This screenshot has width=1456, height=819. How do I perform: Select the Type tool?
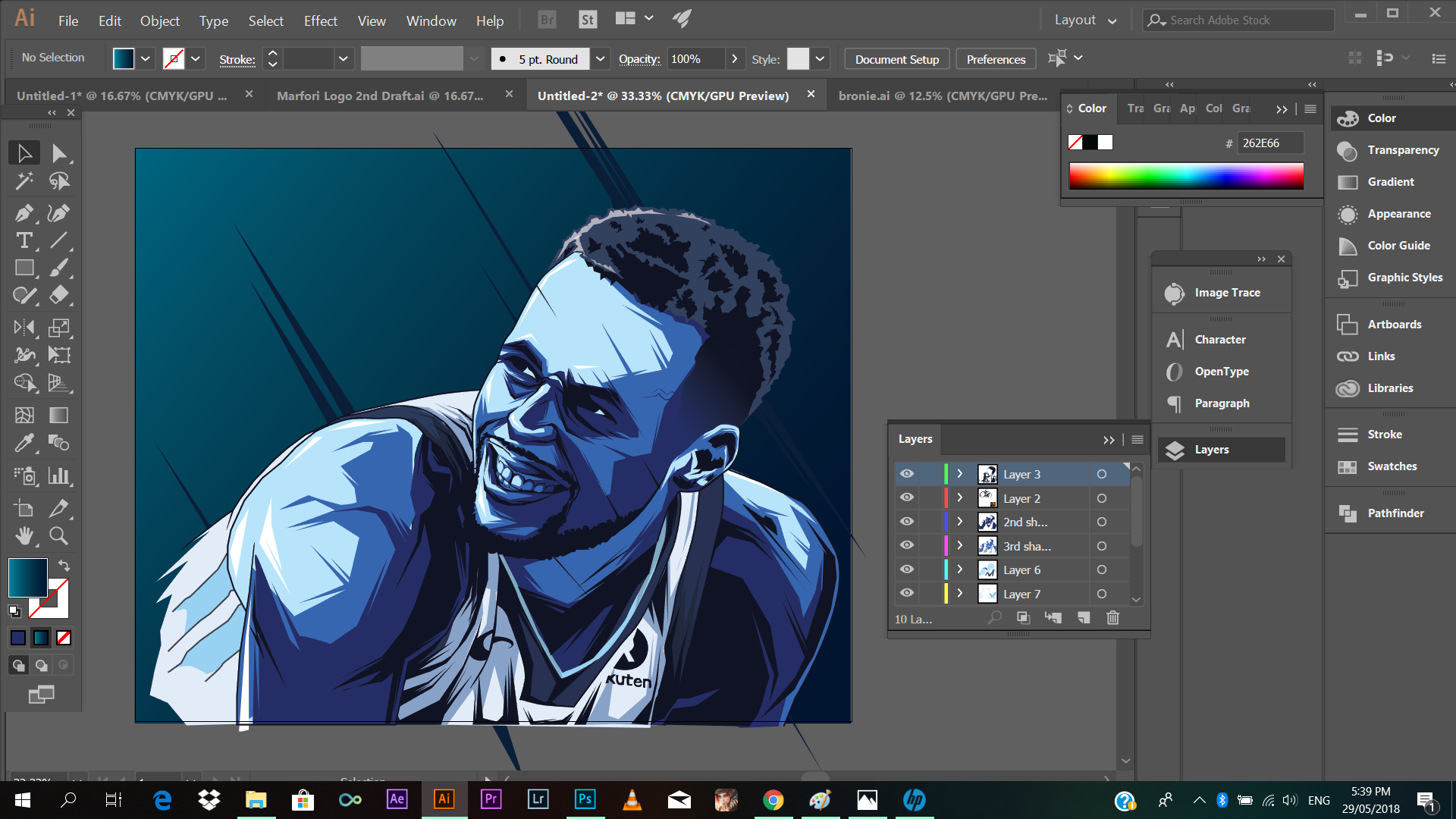tap(24, 240)
